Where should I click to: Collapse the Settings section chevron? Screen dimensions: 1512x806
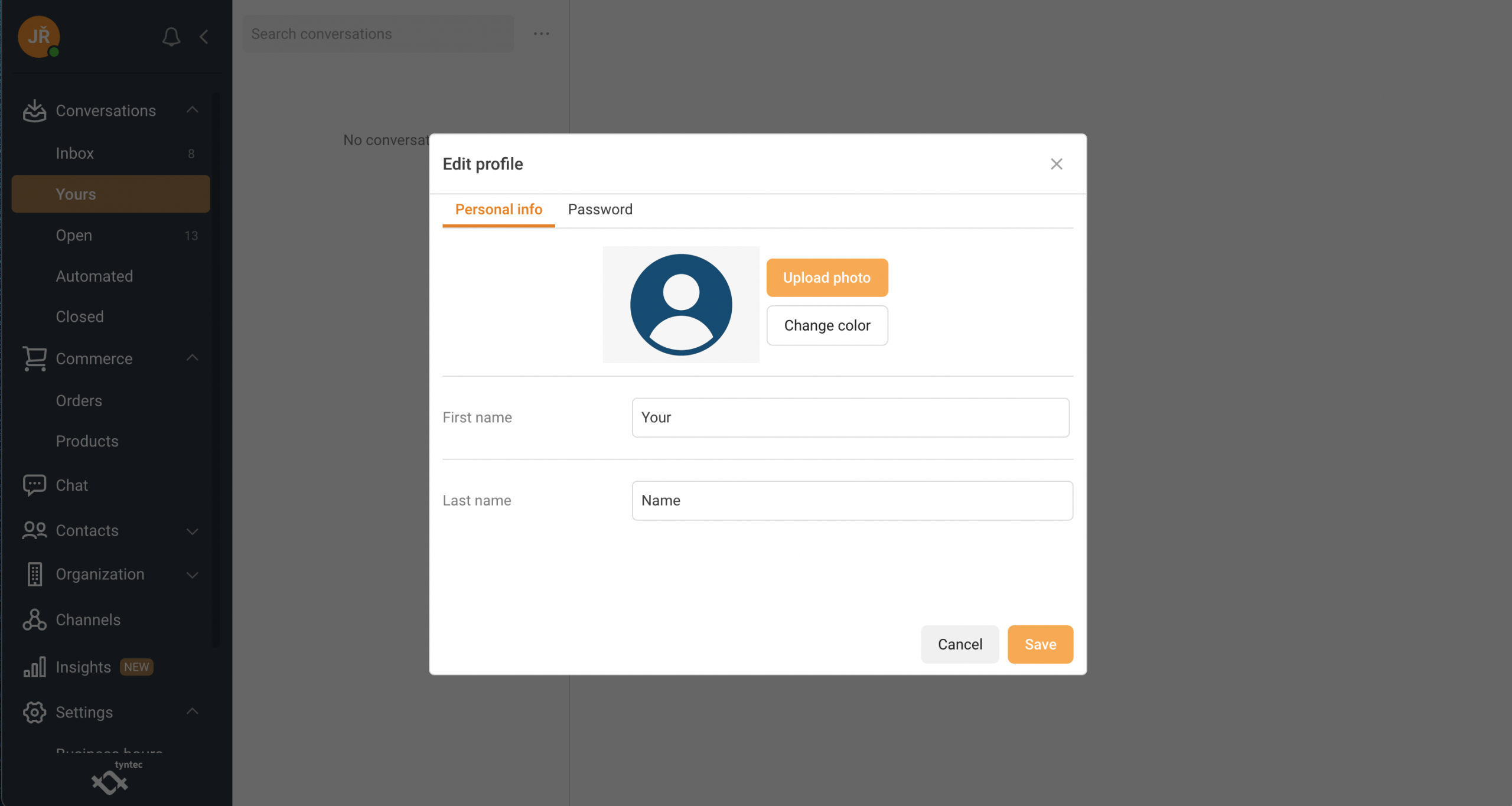(193, 712)
